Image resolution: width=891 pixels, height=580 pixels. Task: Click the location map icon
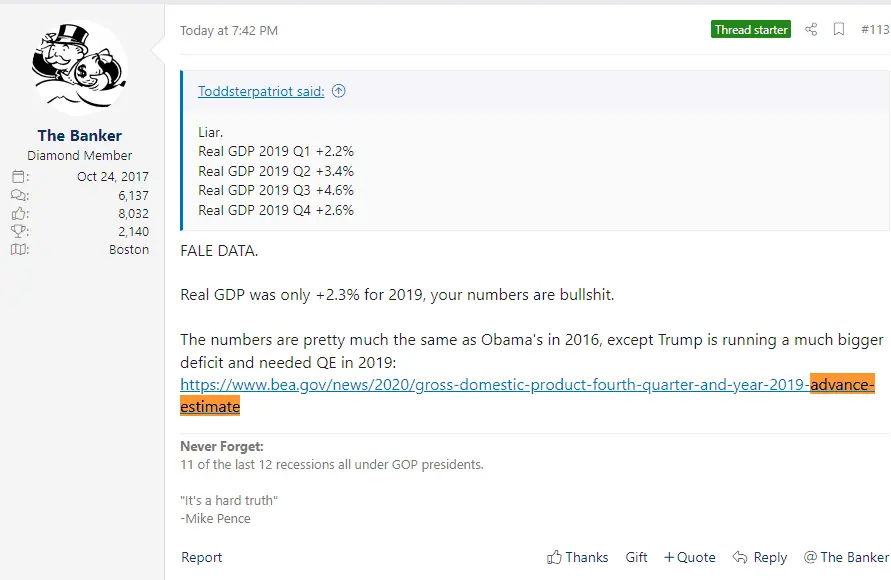click(20, 250)
